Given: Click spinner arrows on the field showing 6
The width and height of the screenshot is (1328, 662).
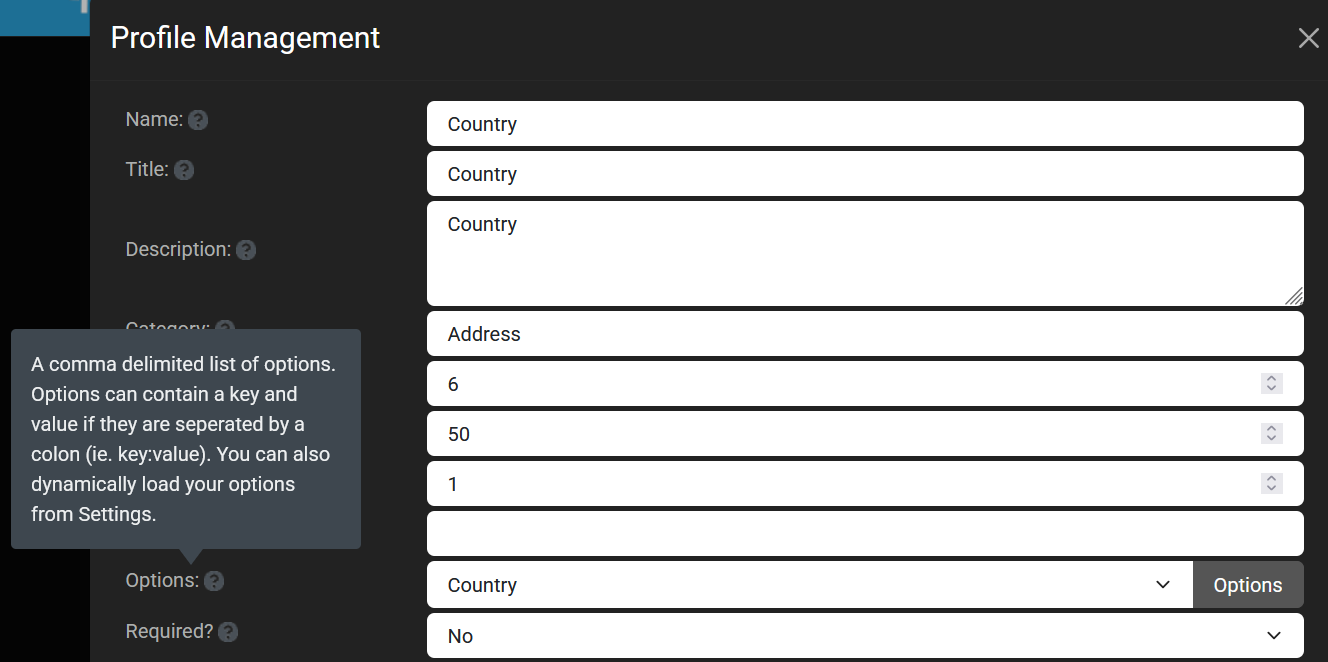Looking at the screenshot, I should click(x=1271, y=384).
